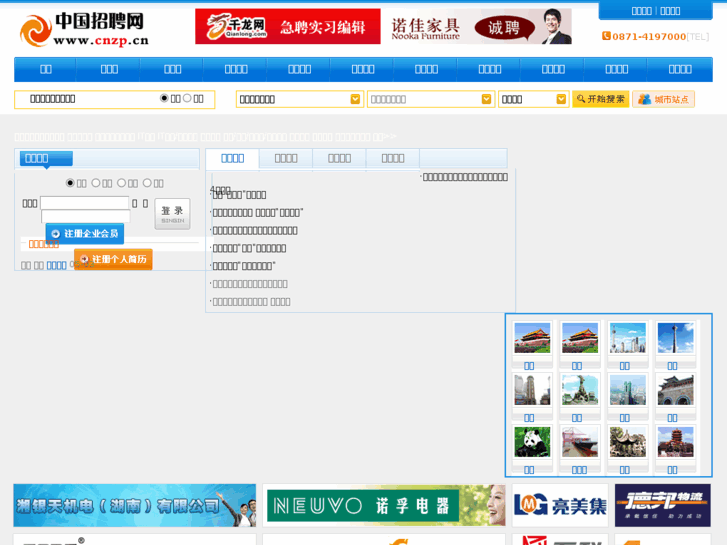Open the 城市站点 city sites button
Viewport: 727px width, 545px height.
click(663, 99)
